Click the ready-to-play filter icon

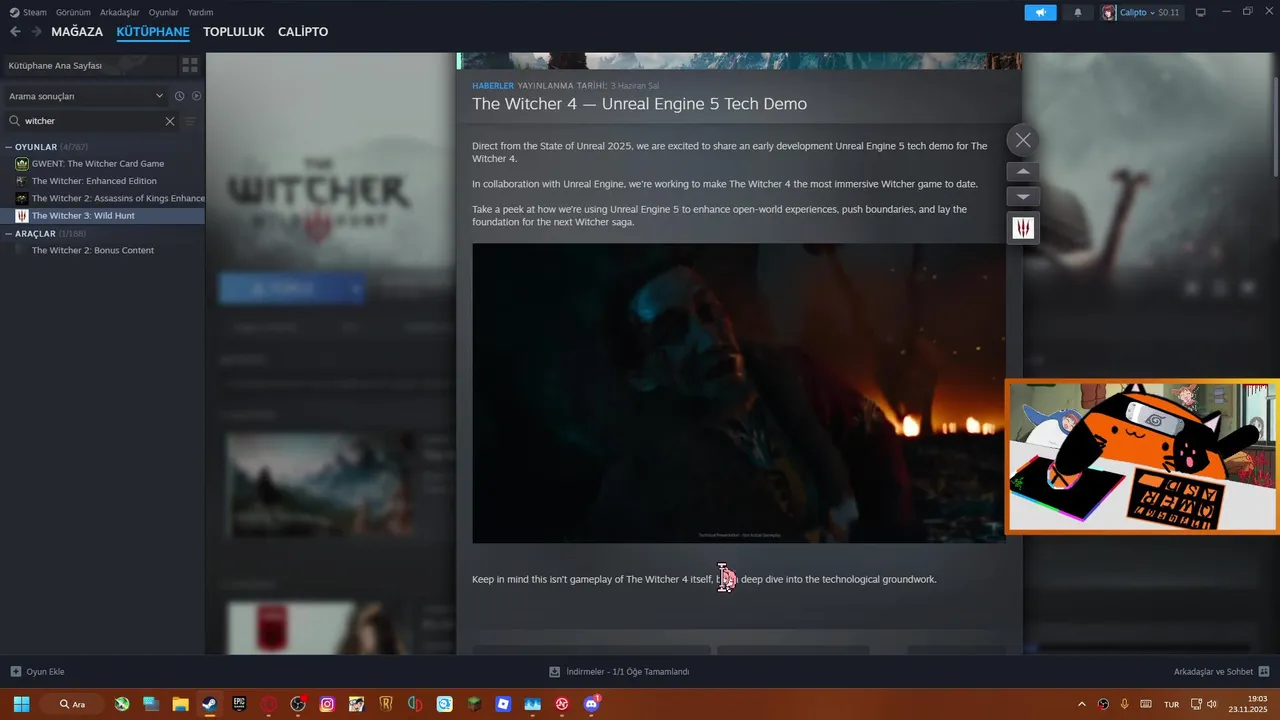click(196, 96)
